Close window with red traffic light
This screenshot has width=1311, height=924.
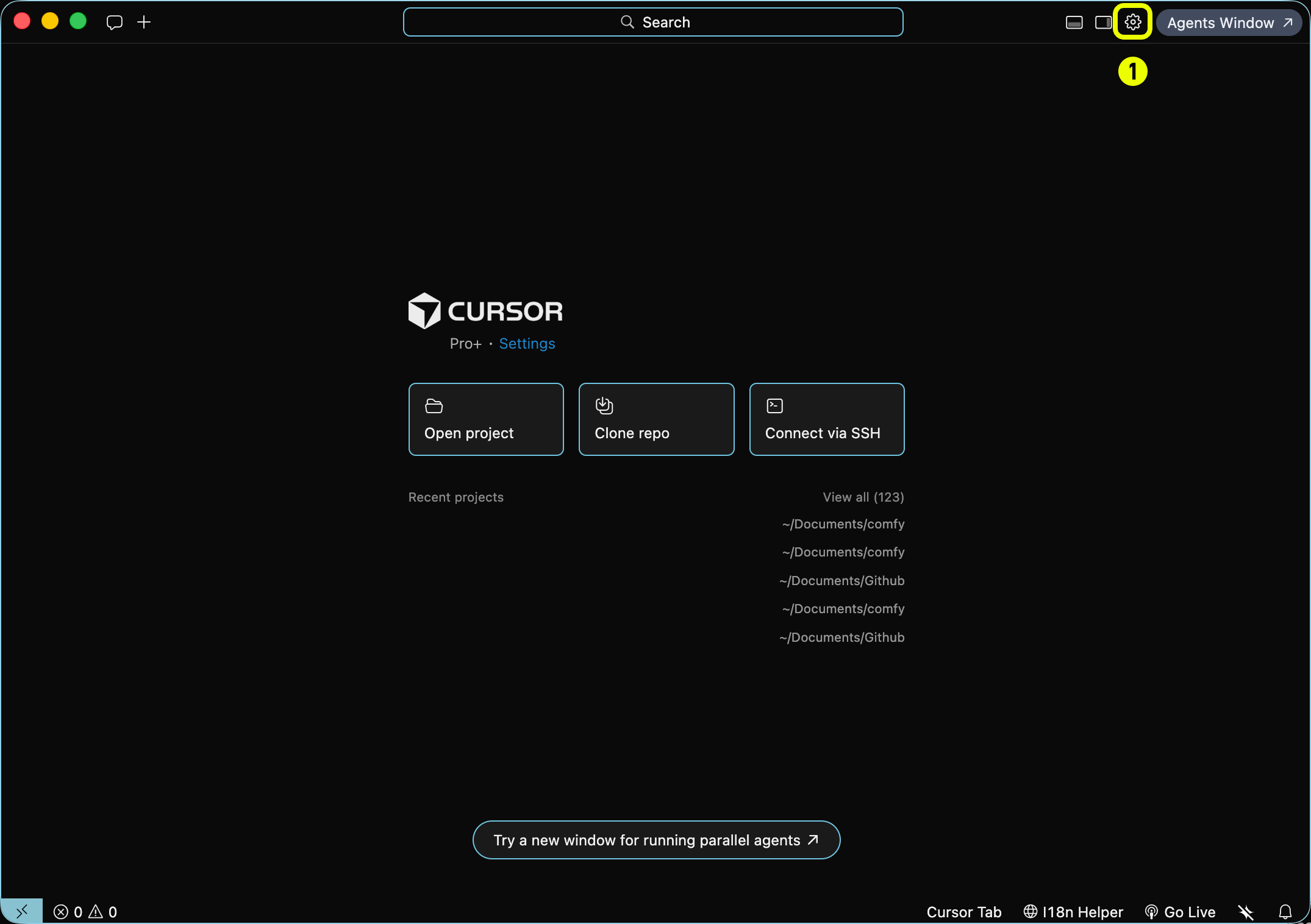click(x=22, y=21)
